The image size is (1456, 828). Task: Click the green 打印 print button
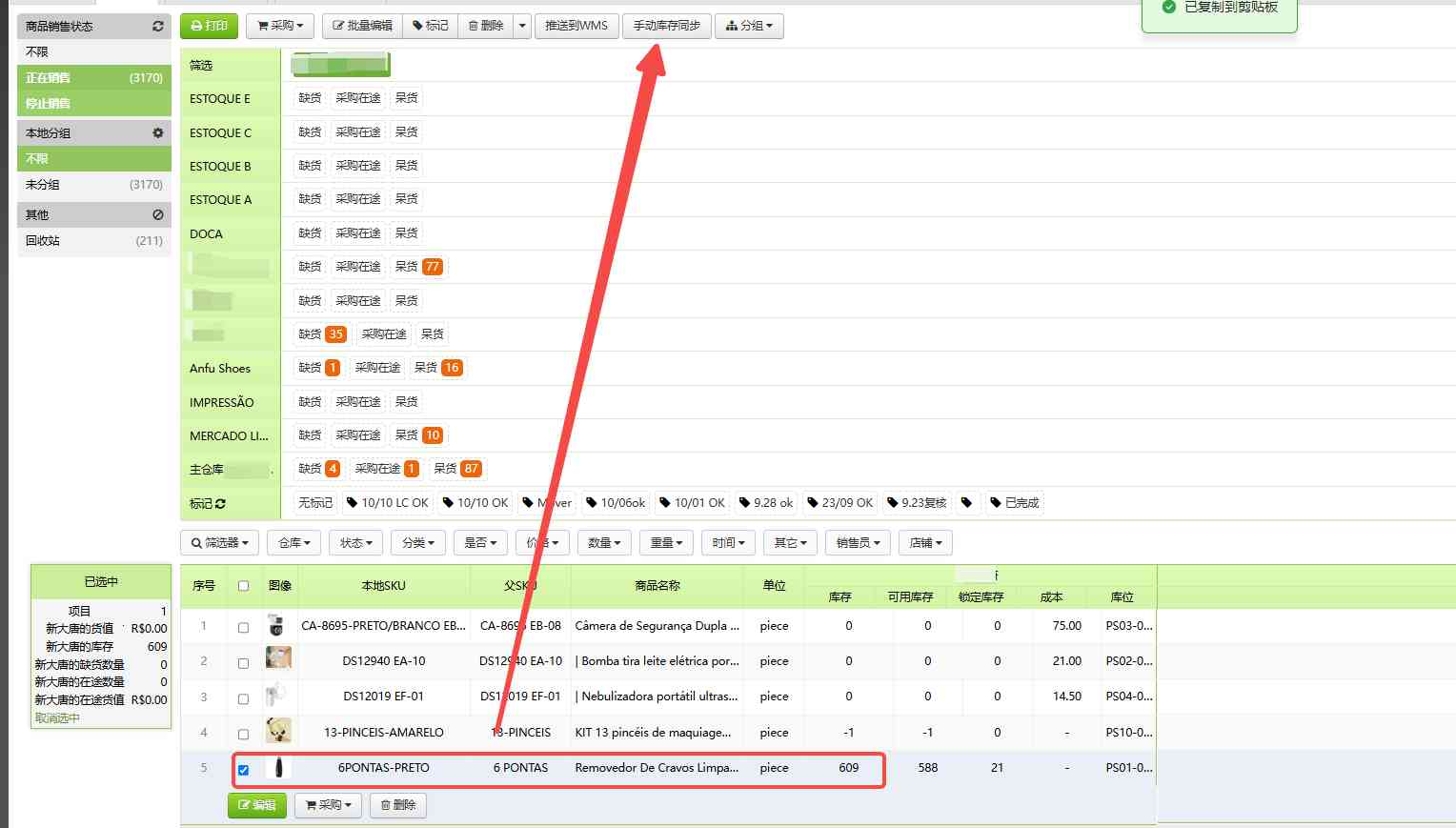click(209, 26)
